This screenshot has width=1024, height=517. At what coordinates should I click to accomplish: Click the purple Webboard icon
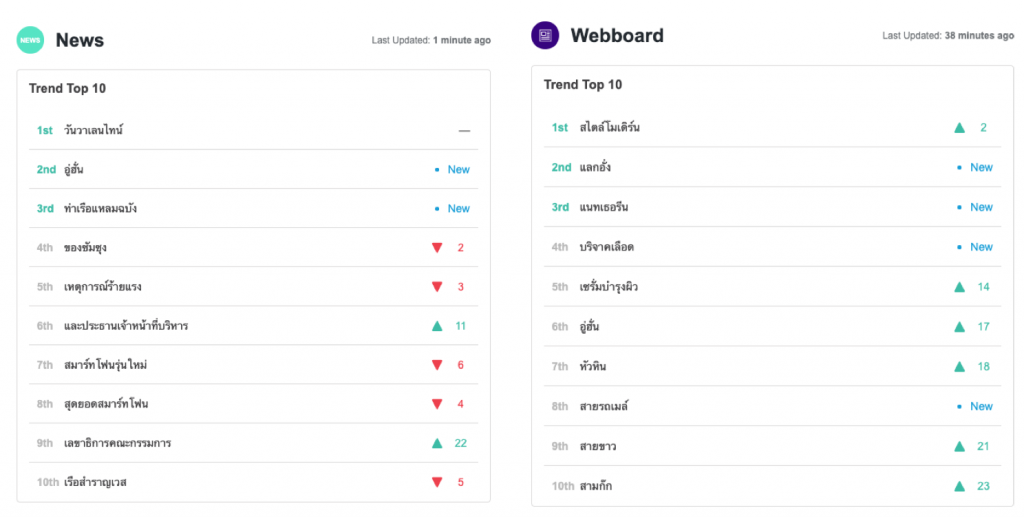click(x=545, y=35)
